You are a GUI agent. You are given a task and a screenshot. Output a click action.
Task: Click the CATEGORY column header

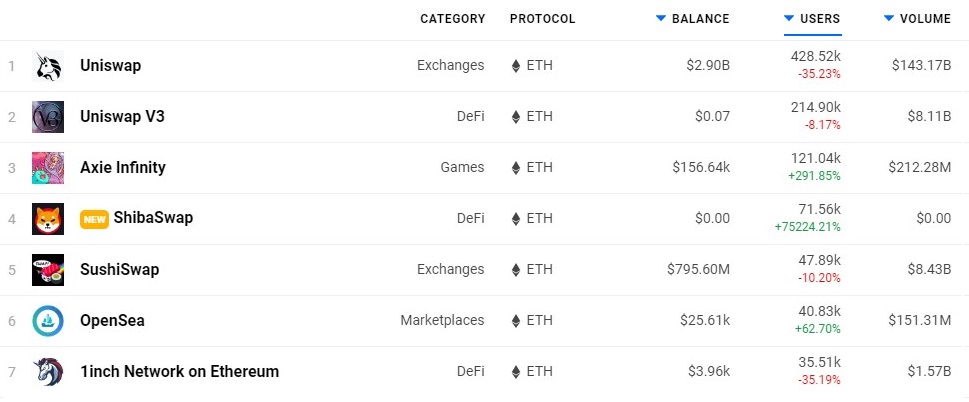point(452,19)
